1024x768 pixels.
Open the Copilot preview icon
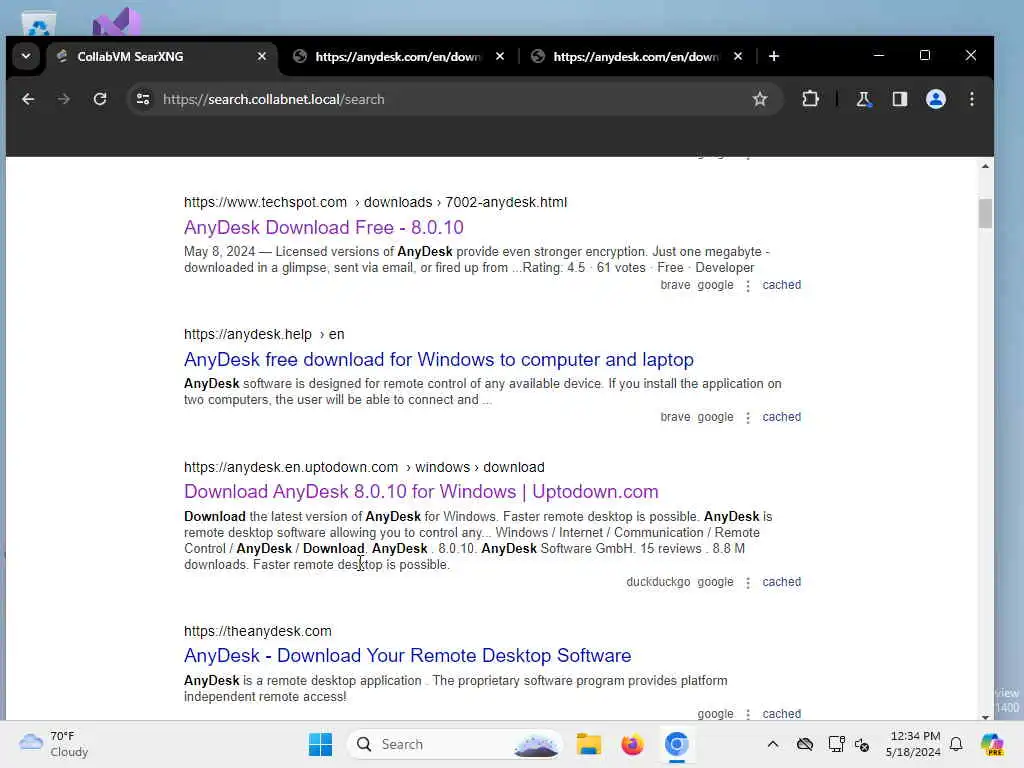[x=993, y=744]
